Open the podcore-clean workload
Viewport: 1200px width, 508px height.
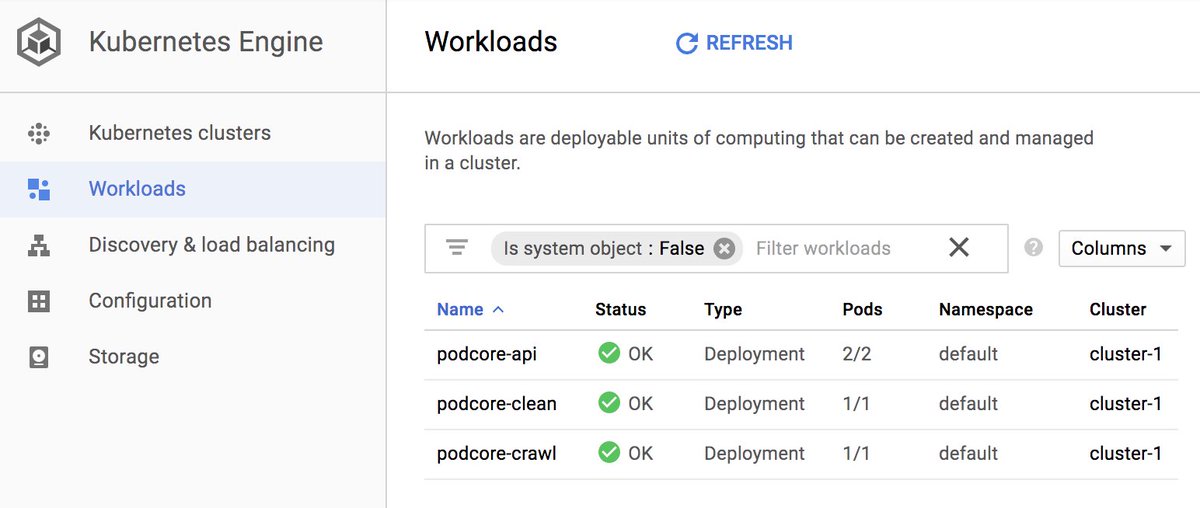(x=497, y=404)
